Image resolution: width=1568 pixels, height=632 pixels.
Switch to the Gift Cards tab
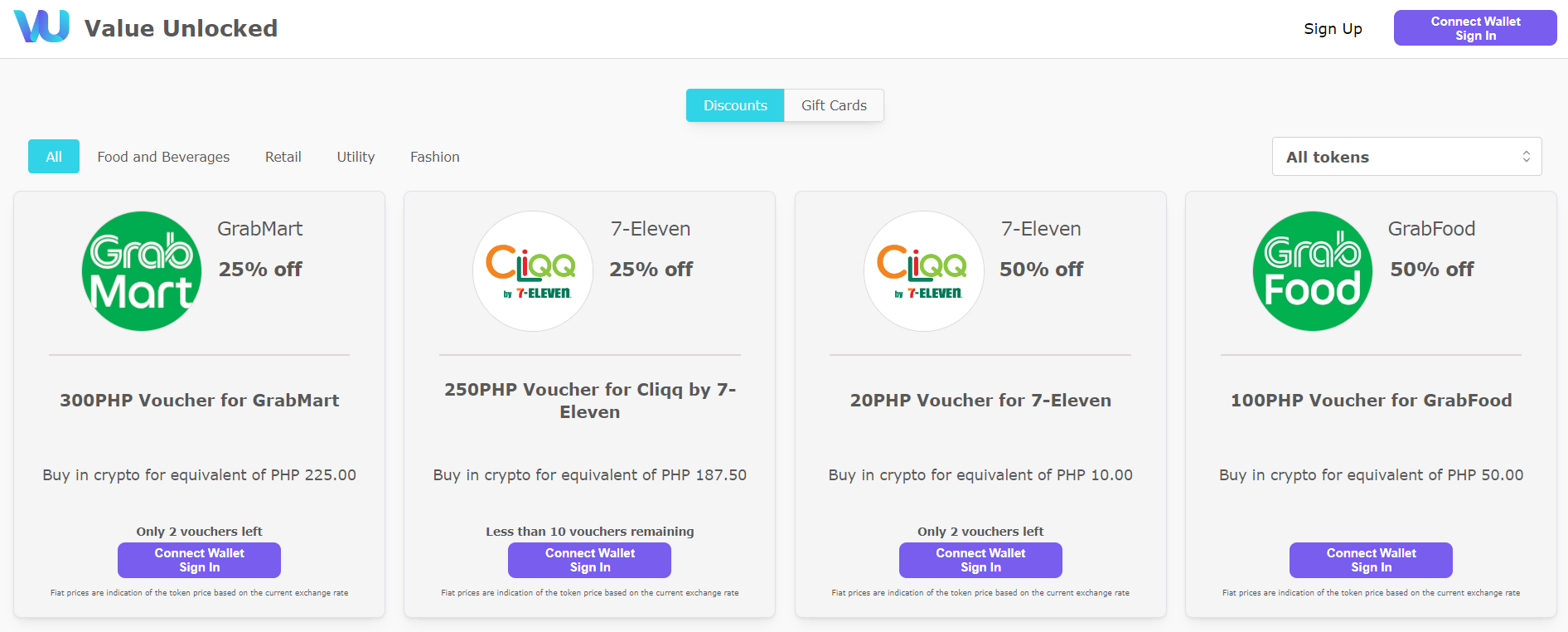coord(834,105)
